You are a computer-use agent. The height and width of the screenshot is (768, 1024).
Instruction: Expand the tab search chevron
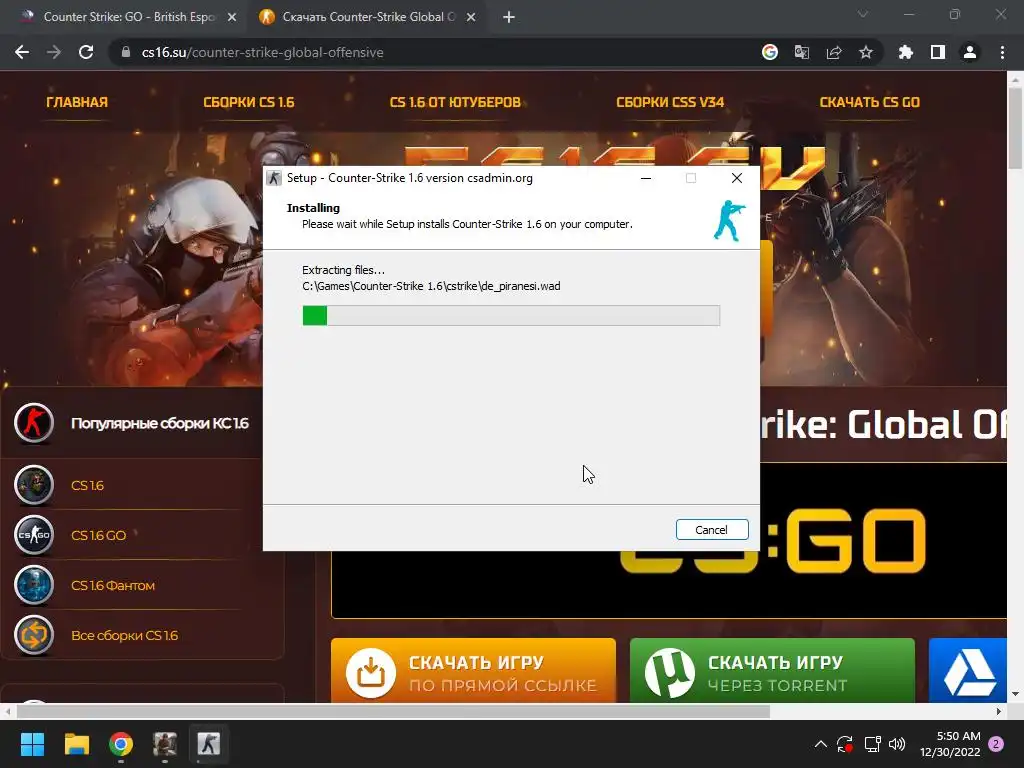pos(863,14)
